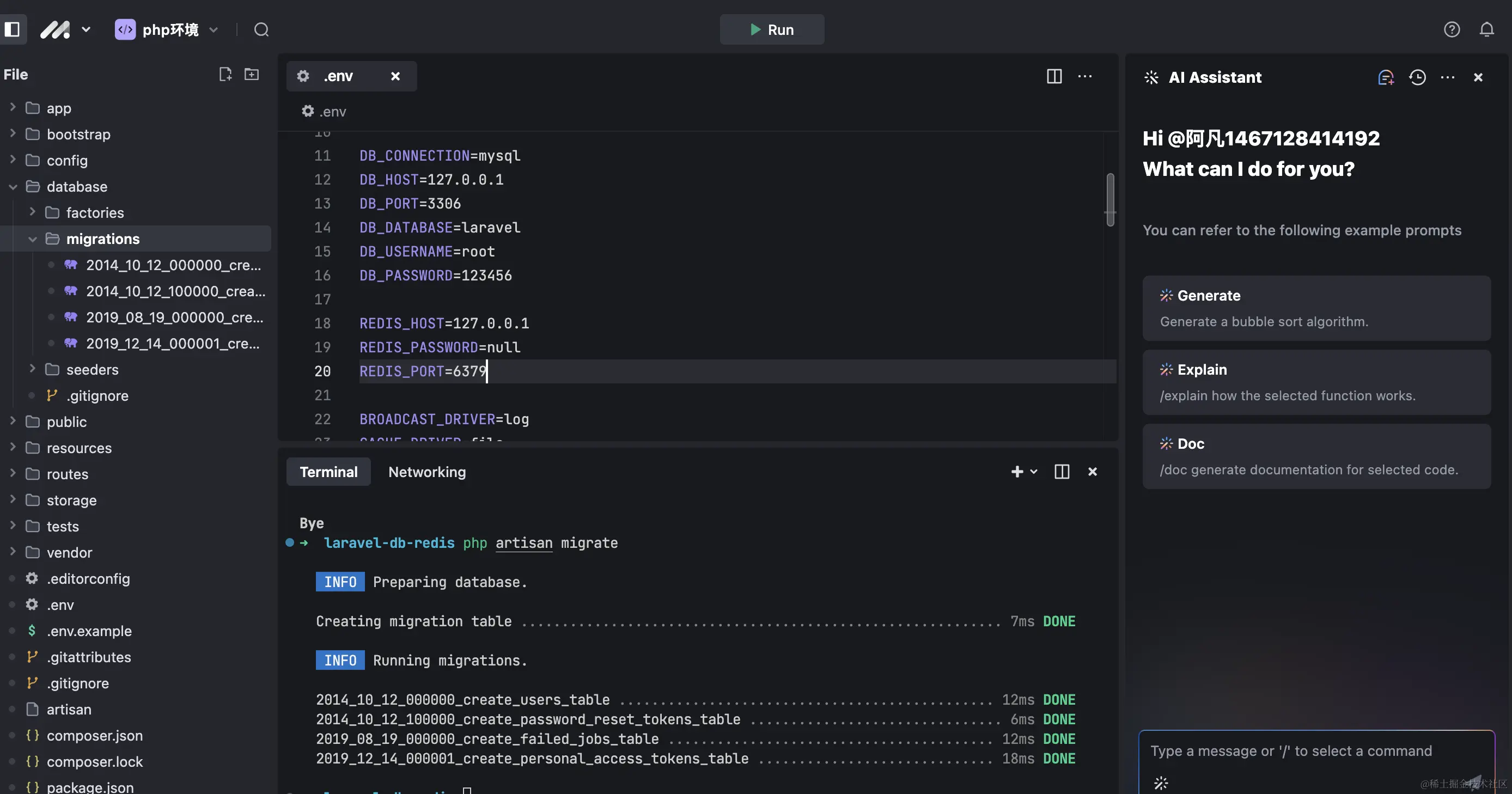Start a new AI Assistant conversation
This screenshot has width=1512, height=794.
coord(1386,77)
